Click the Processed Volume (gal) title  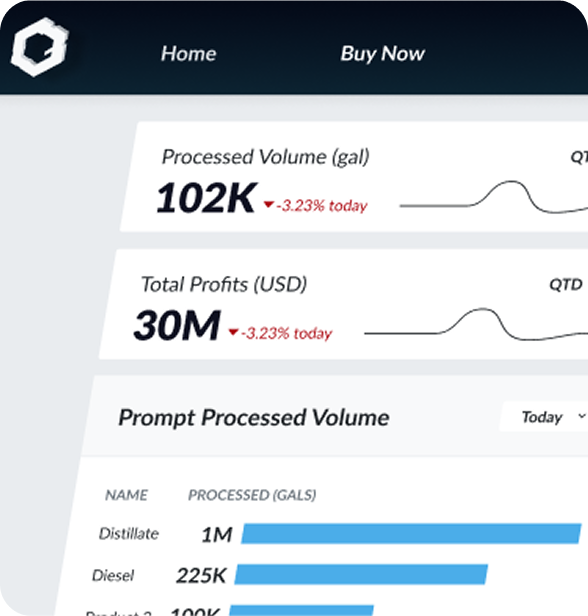(266, 157)
